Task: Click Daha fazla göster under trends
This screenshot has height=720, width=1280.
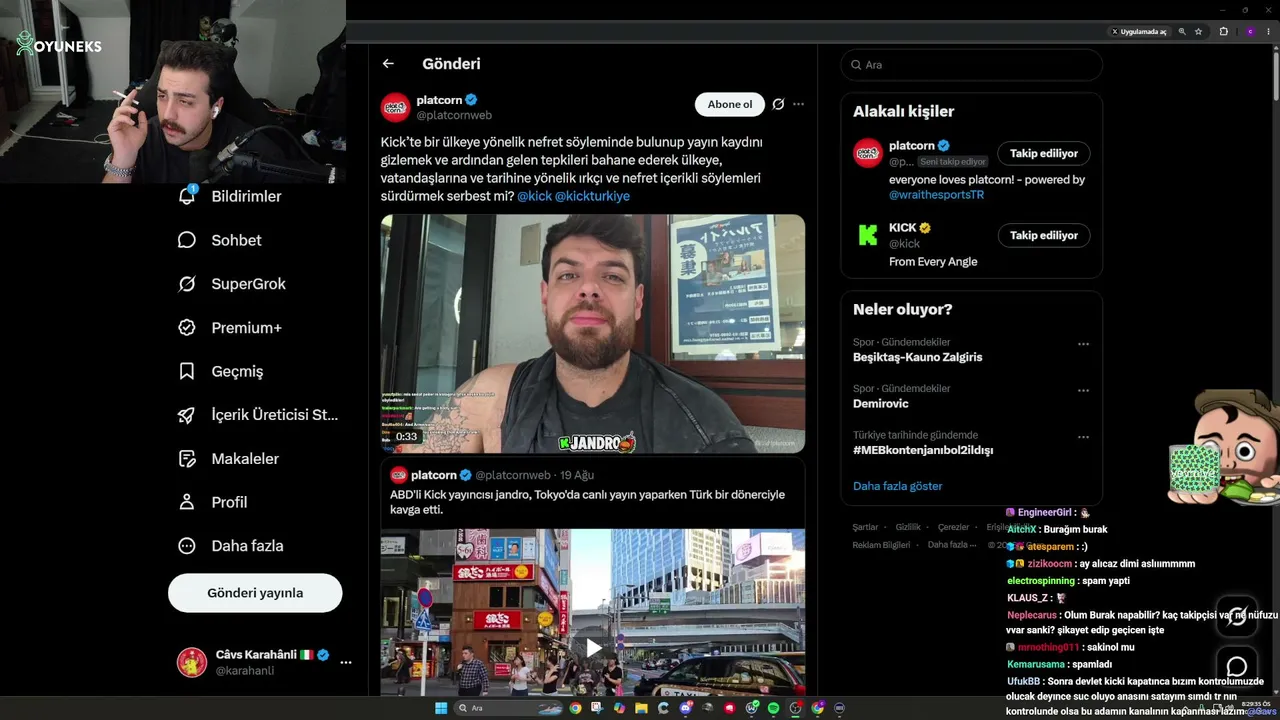Action: [897, 486]
